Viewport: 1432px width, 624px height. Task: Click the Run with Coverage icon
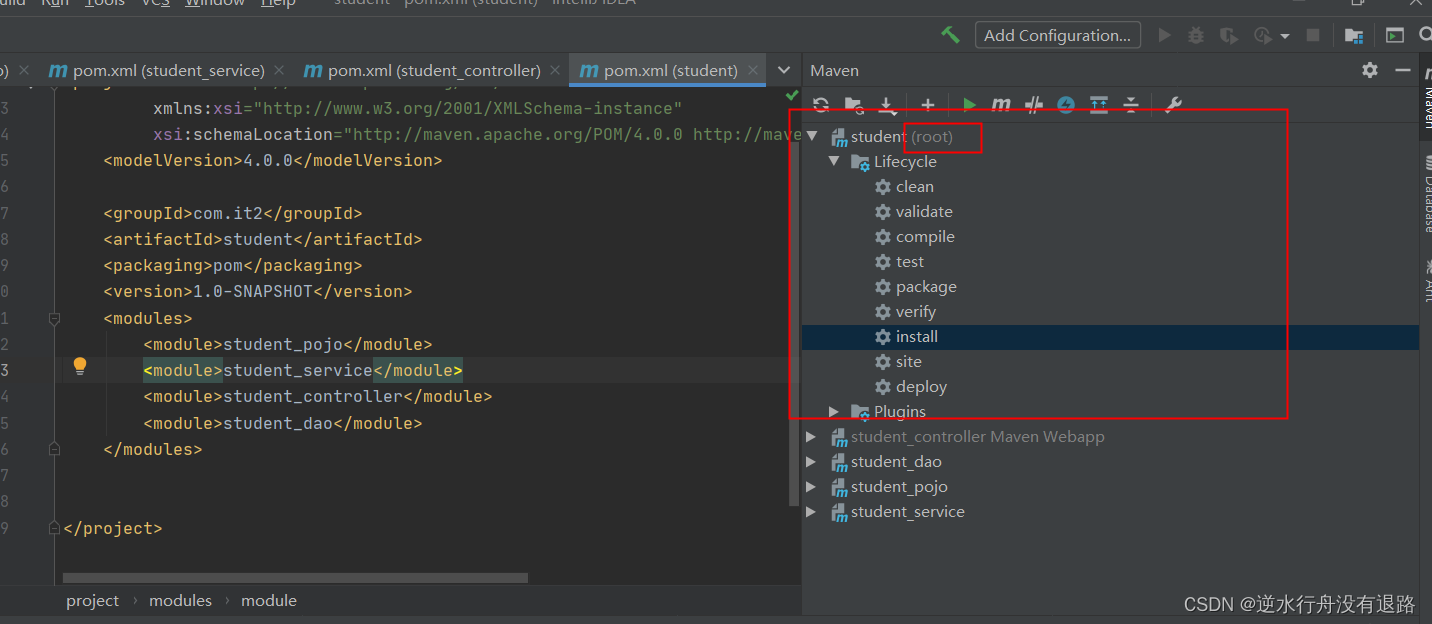pos(1228,36)
